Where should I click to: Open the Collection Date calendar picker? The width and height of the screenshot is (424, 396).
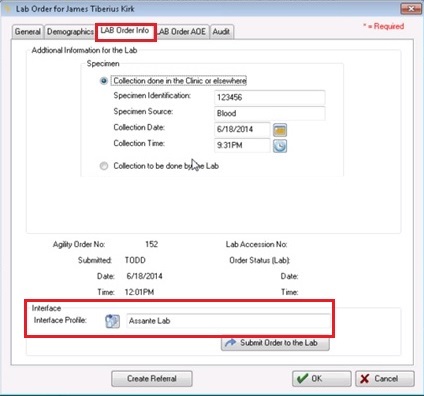[280, 130]
